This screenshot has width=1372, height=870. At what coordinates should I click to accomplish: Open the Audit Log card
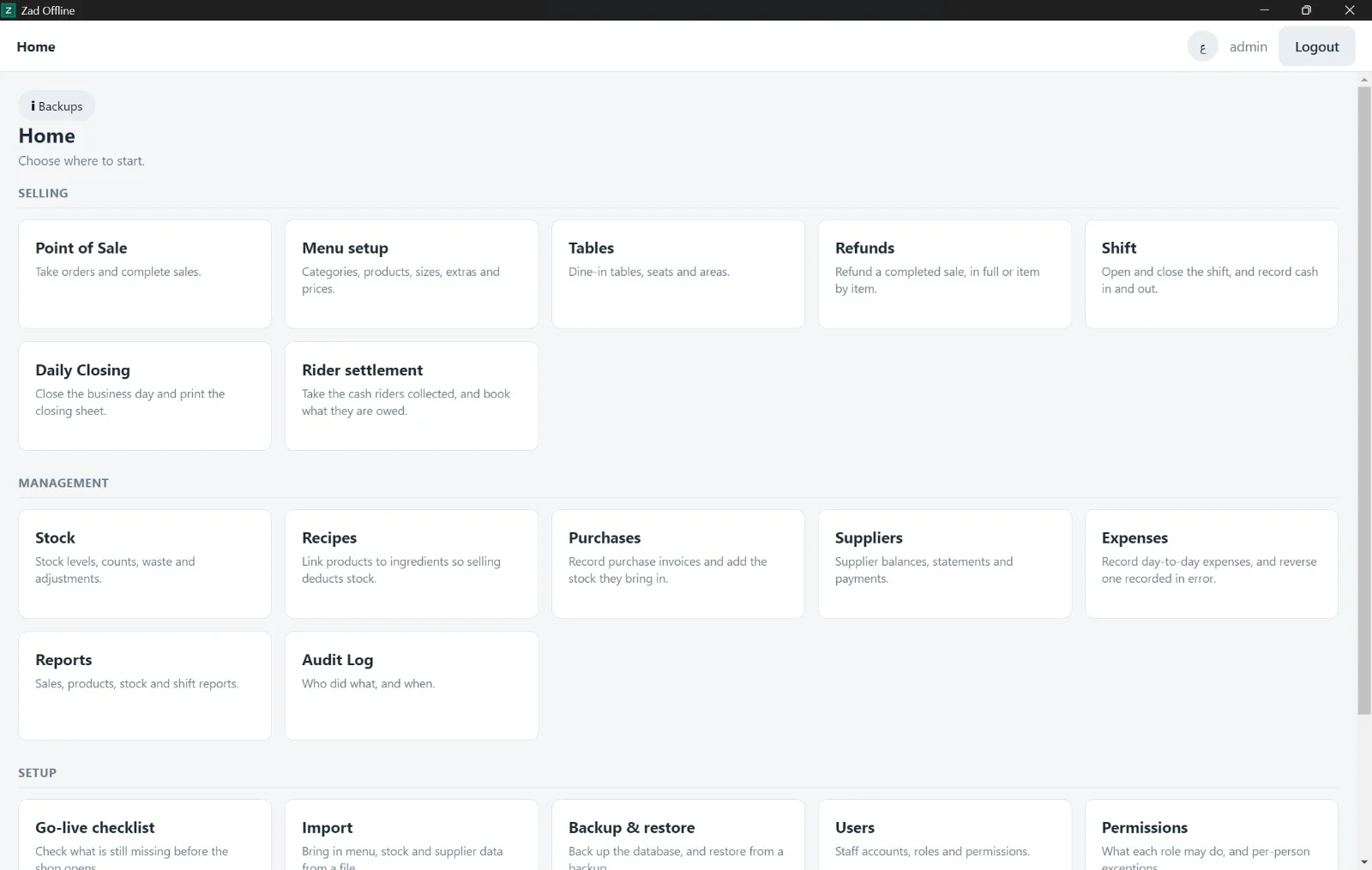point(412,686)
